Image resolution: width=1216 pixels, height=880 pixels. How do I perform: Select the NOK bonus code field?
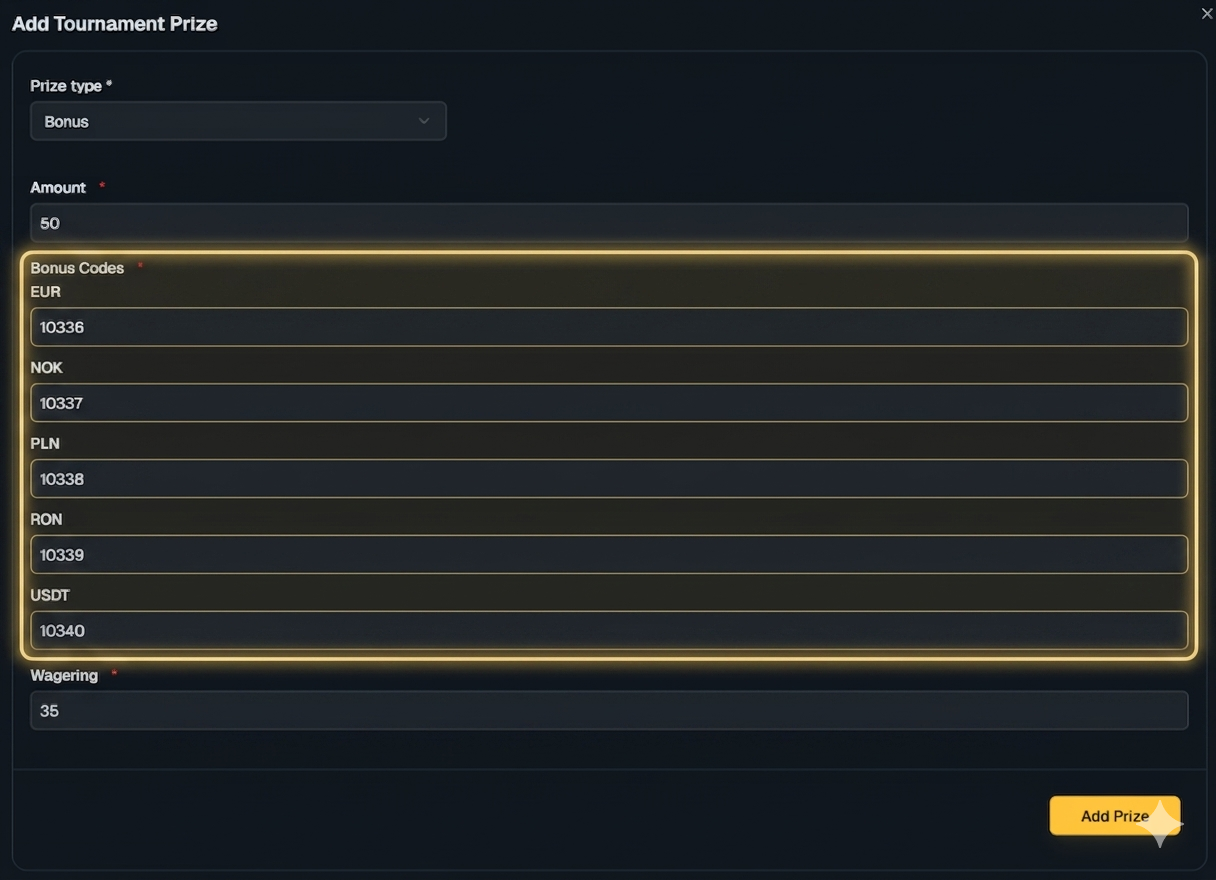click(609, 403)
